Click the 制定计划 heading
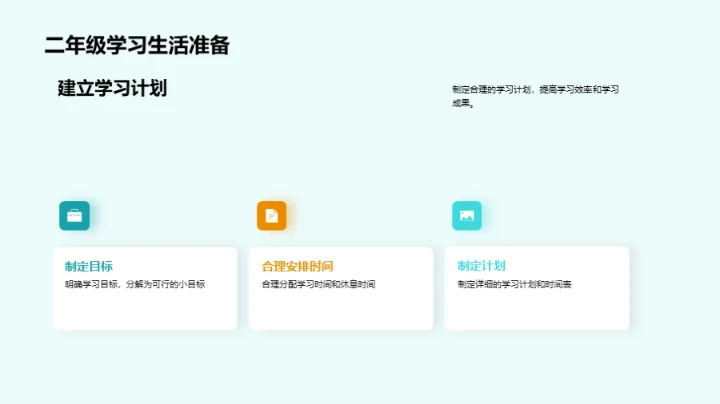The image size is (720, 404). tap(481, 266)
